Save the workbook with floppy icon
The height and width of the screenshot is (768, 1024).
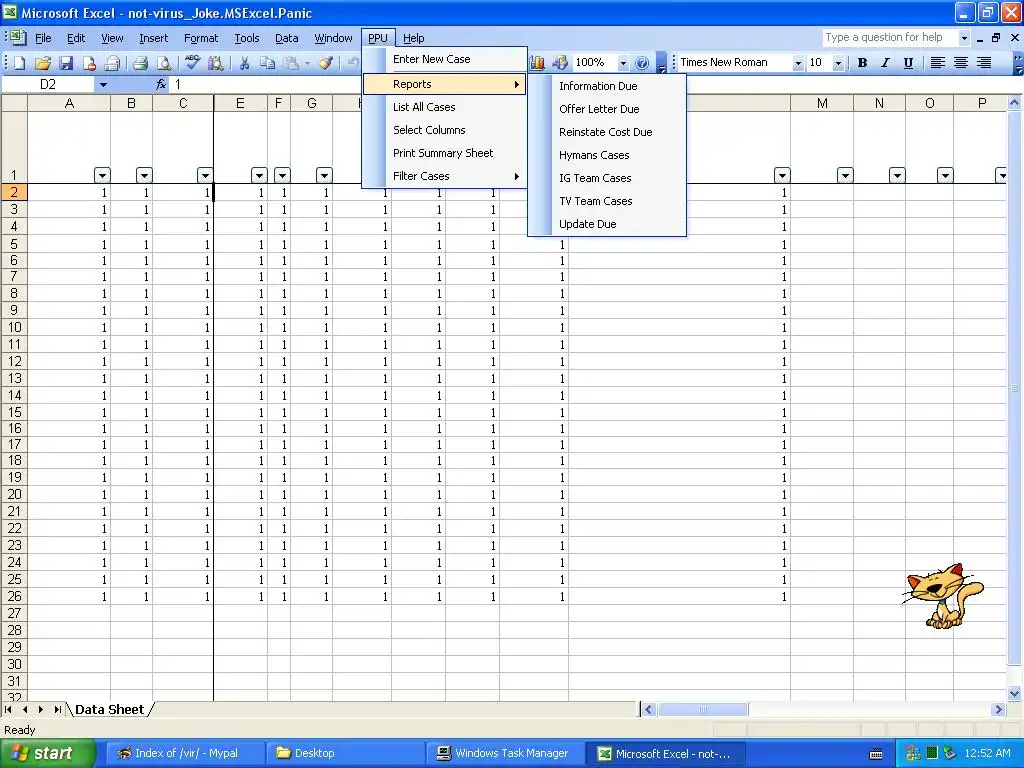coord(65,63)
